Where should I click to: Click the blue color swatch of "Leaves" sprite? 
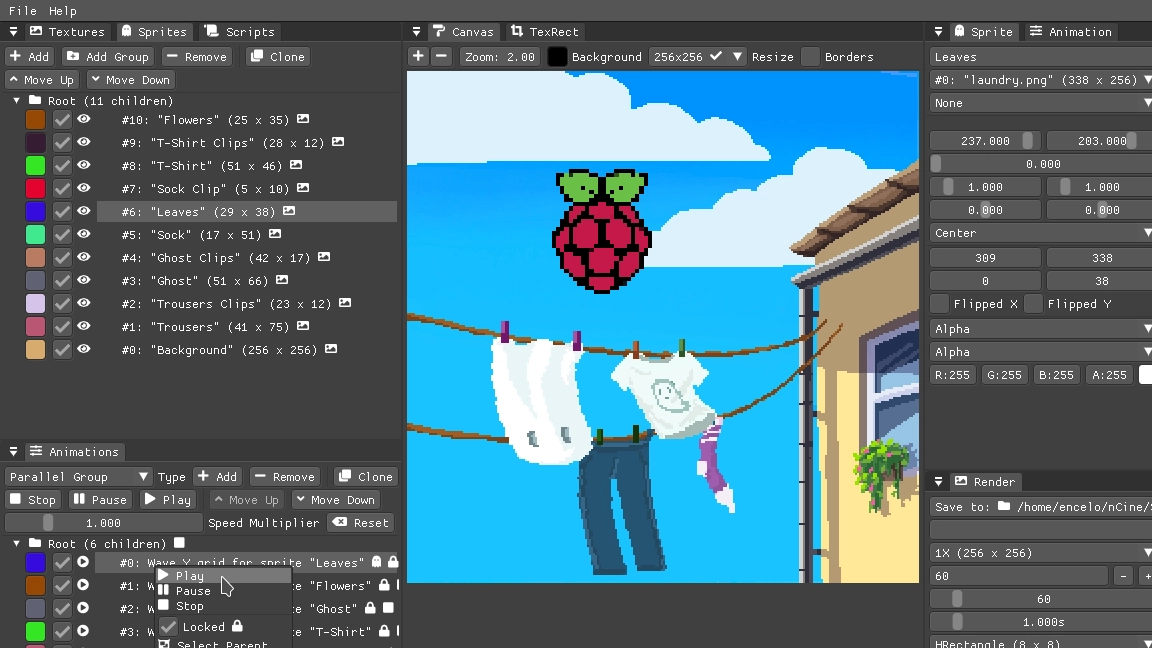35,212
